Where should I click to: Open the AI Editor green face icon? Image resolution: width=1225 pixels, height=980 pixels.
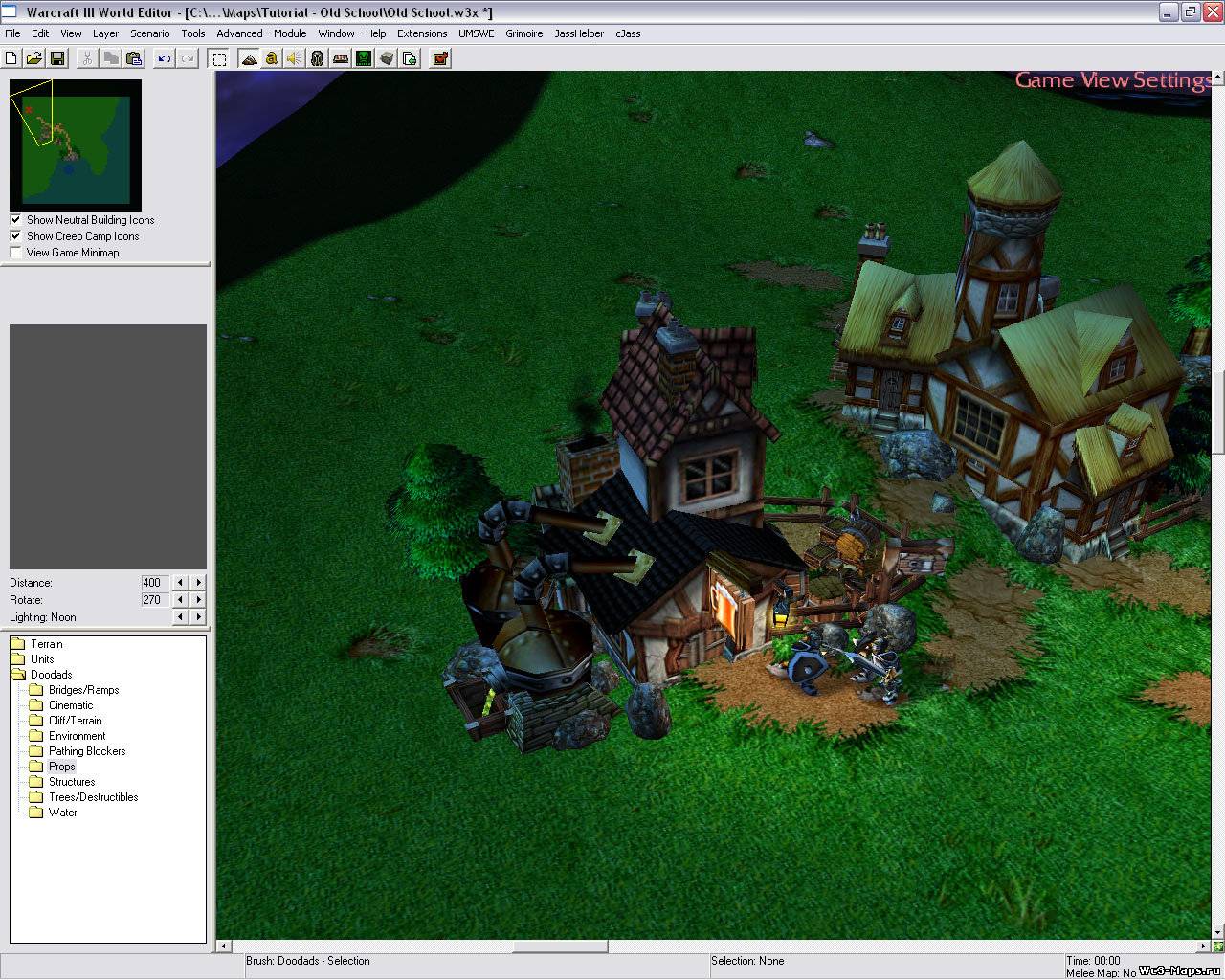click(364, 58)
